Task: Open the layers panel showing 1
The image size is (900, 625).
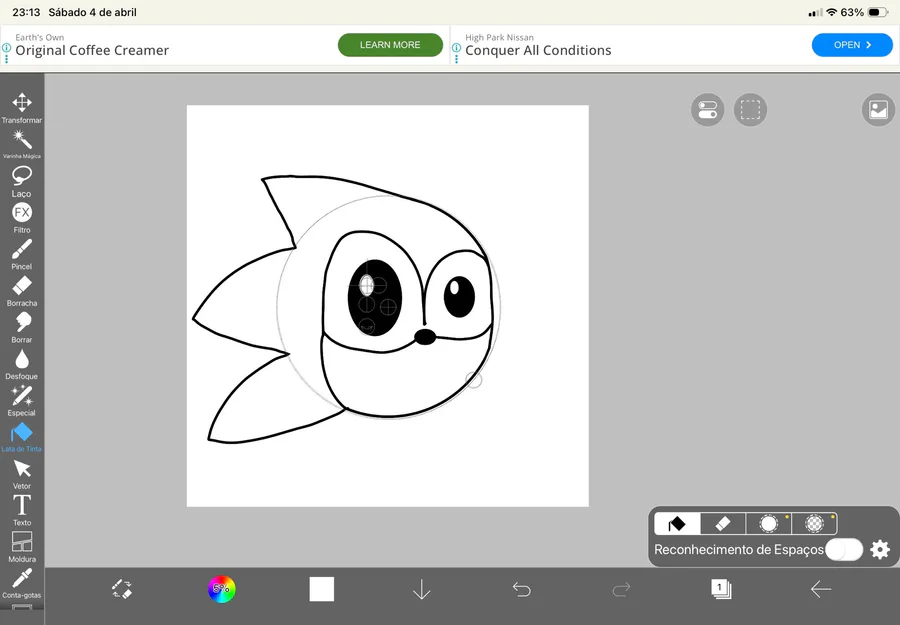Action: 721,589
